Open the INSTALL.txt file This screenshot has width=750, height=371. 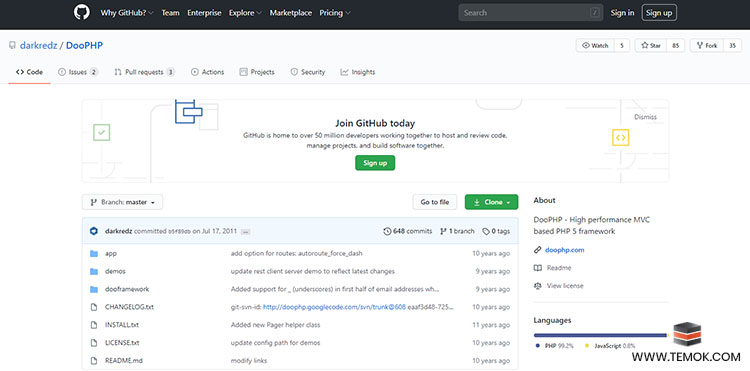pyautogui.click(x=122, y=325)
